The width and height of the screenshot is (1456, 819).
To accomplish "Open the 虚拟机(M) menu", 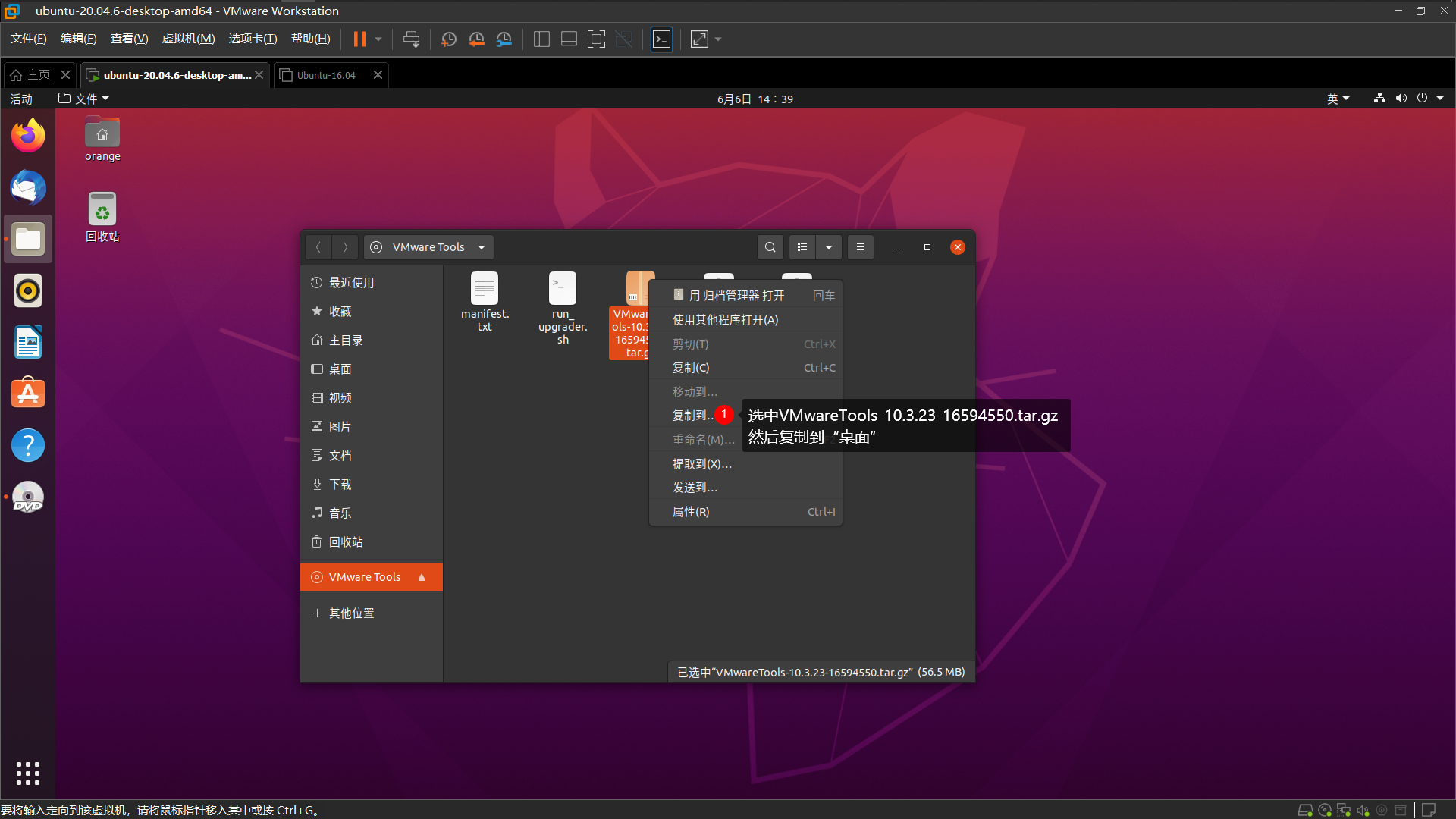I will (x=188, y=39).
